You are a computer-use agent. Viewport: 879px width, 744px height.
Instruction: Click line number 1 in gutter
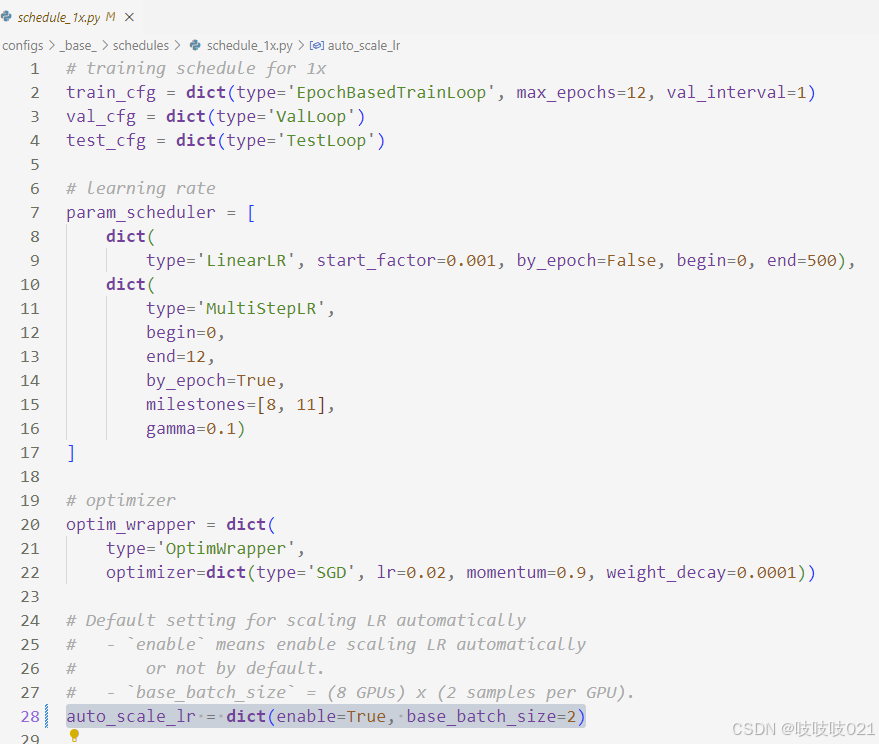pyautogui.click(x=35, y=68)
